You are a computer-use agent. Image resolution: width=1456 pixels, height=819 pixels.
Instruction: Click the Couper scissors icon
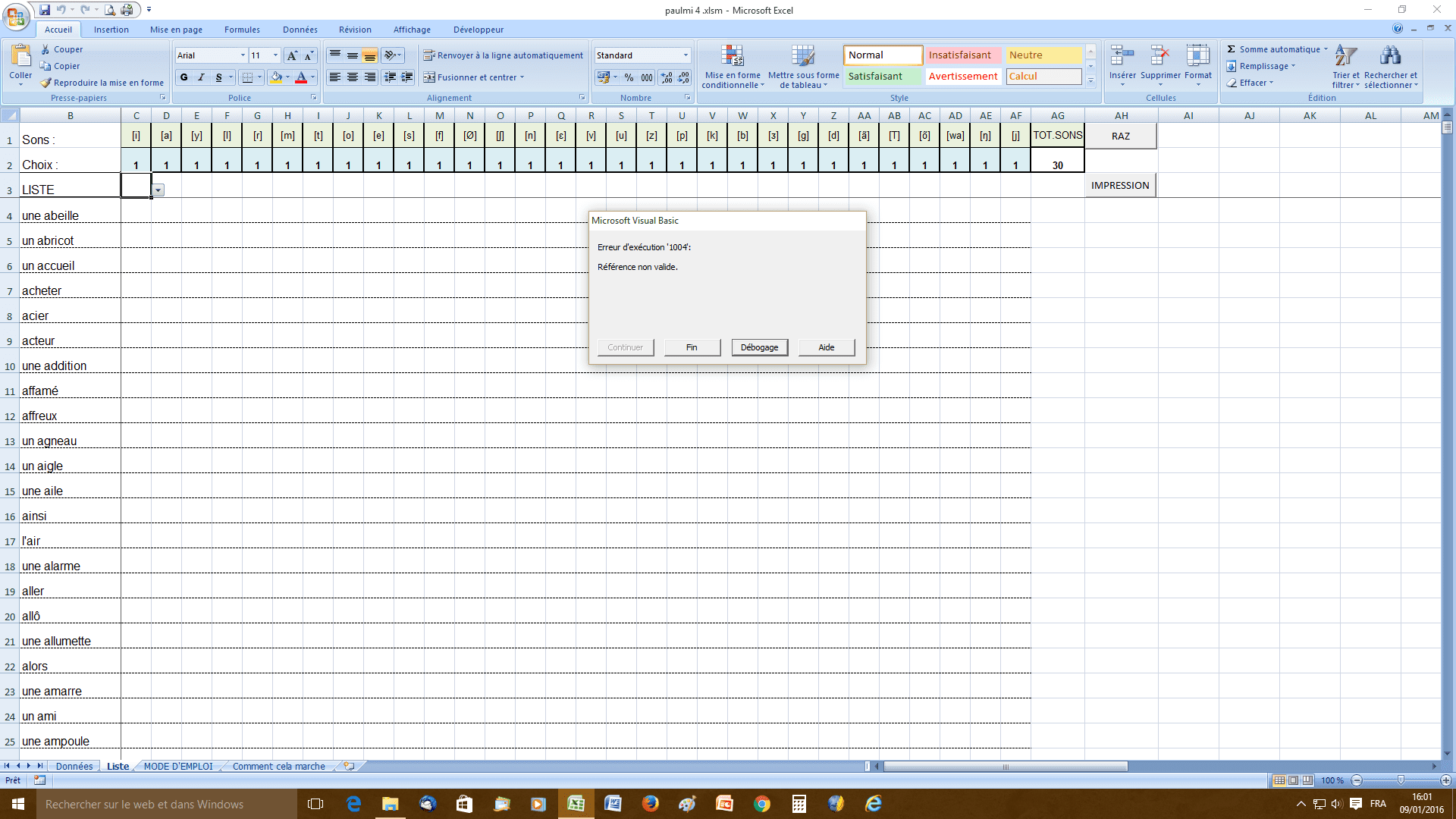(x=45, y=49)
